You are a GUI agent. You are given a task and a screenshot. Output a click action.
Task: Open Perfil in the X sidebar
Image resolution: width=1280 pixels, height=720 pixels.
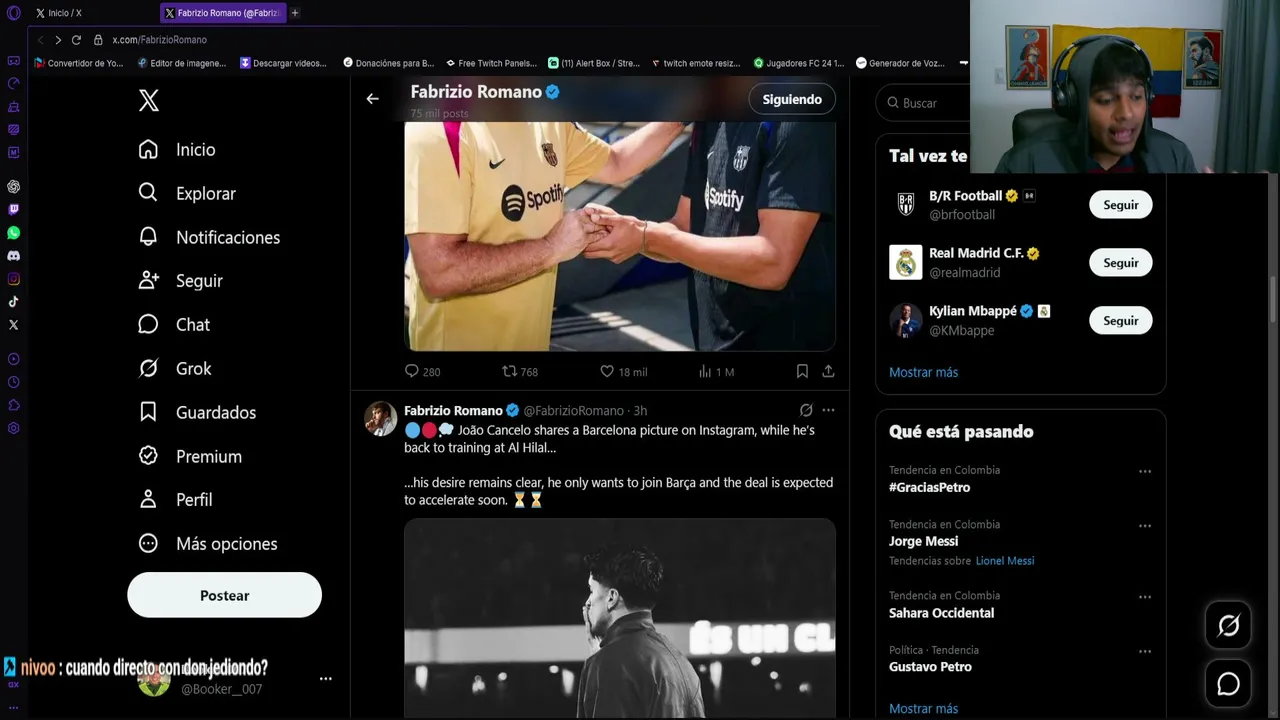point(175,499)
